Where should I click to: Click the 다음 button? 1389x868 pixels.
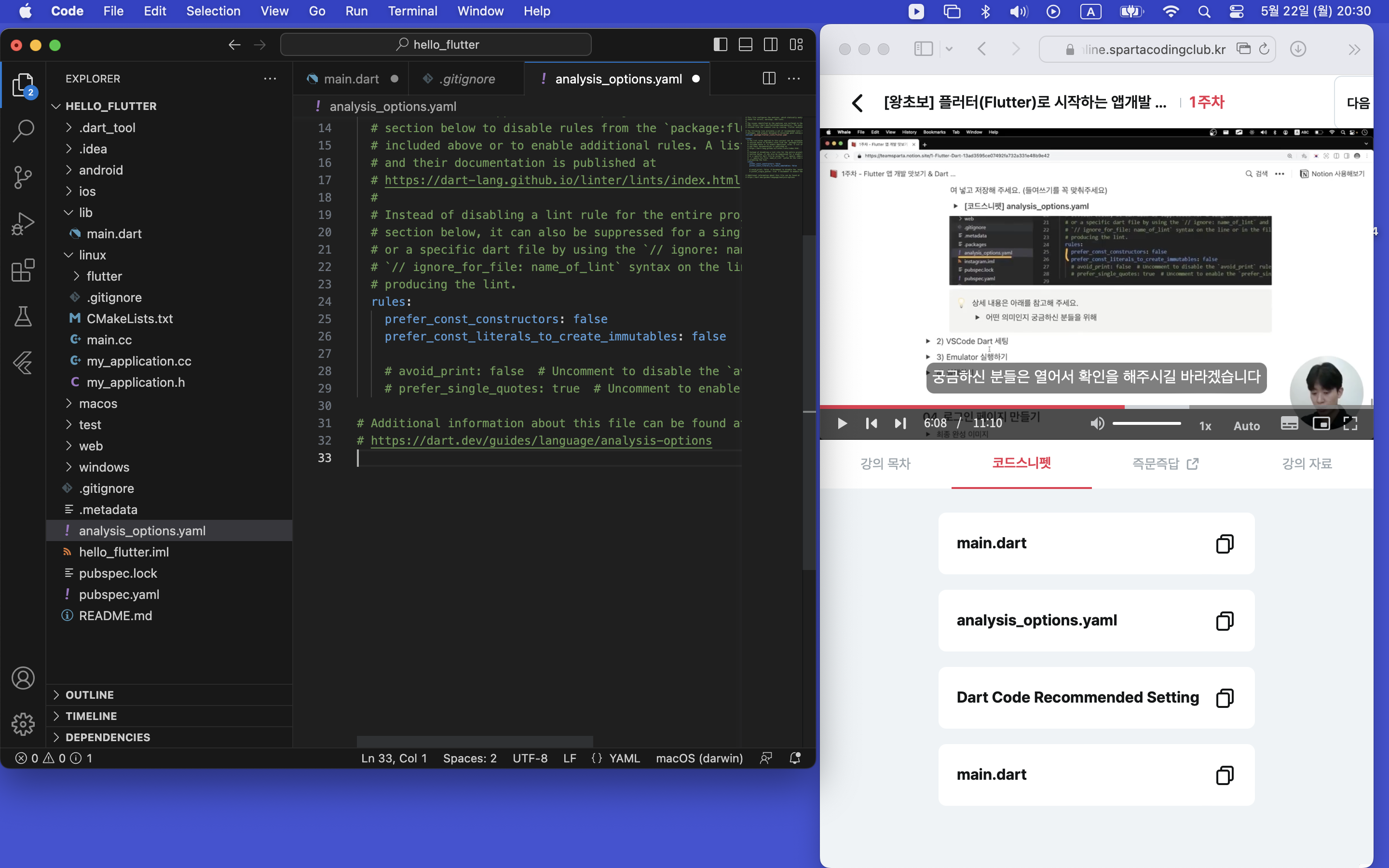(1358, 103)
